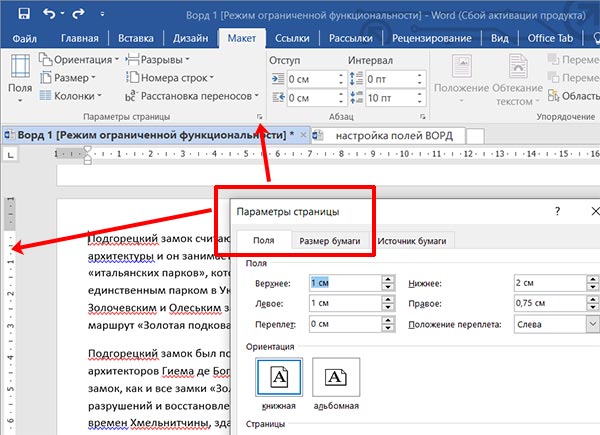This screenshot has height=435, width=600.
Task: Open the Колонки dropdown
Action: click(71, 96)
